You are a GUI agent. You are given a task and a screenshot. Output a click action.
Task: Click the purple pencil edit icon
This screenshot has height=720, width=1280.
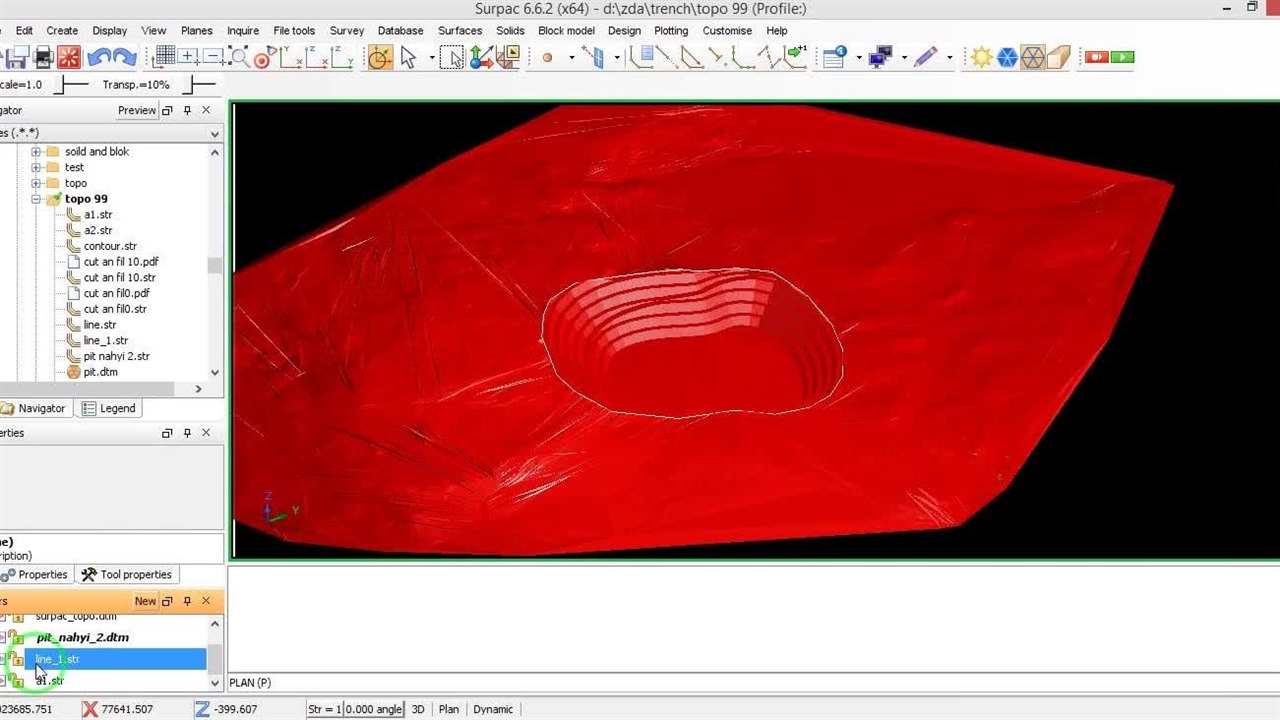[925, 57]
